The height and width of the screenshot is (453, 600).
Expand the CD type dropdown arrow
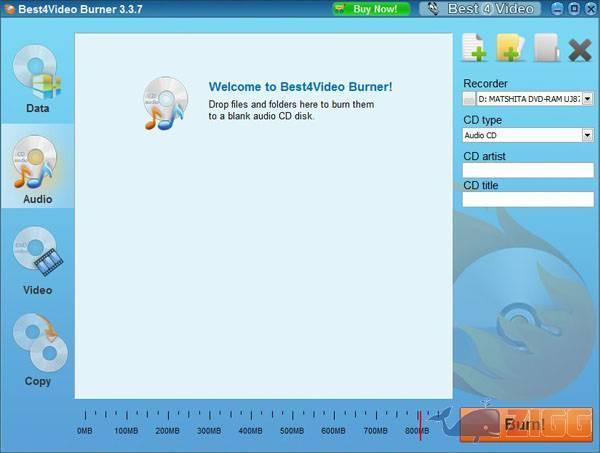[587, 135]
